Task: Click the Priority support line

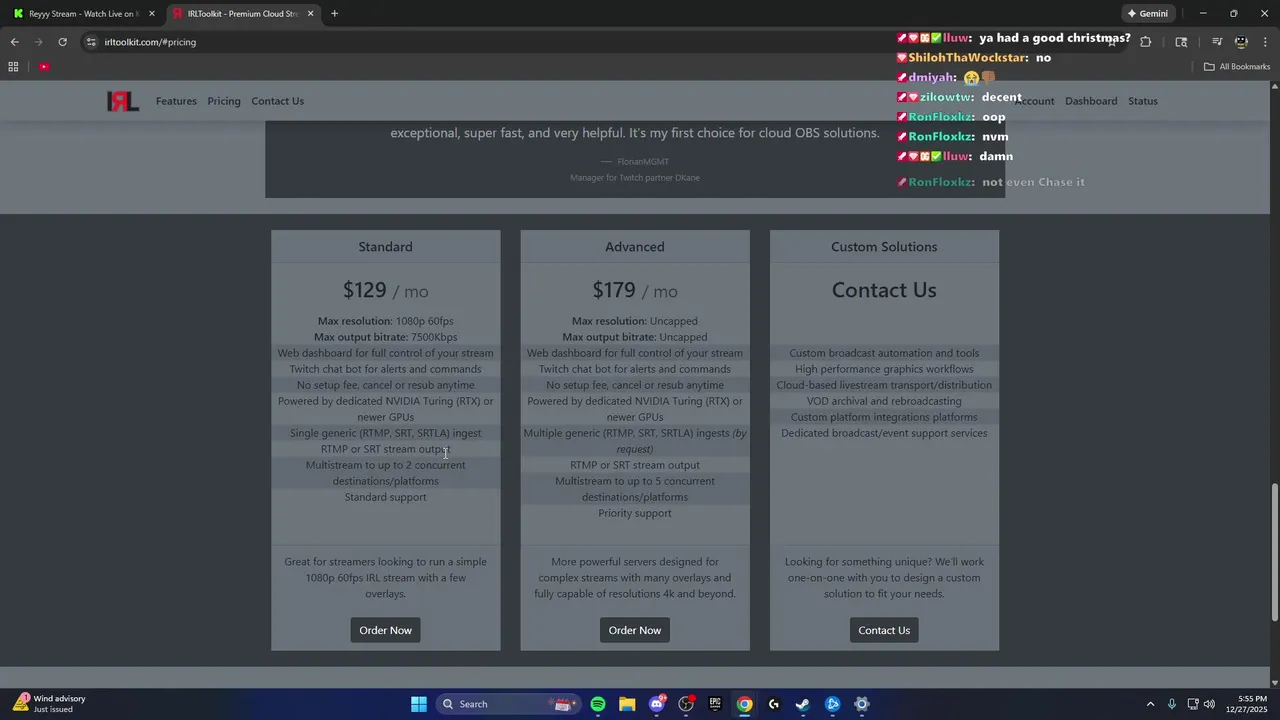Action: coord(635,513)
